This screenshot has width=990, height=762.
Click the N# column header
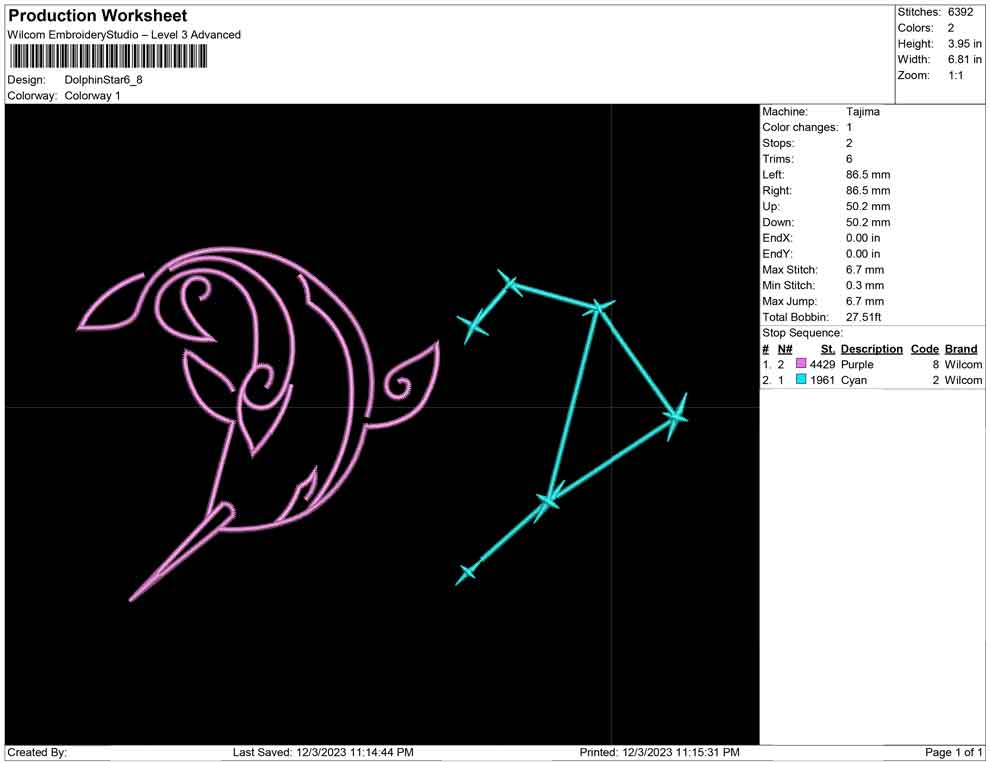(x=785, y=349)
